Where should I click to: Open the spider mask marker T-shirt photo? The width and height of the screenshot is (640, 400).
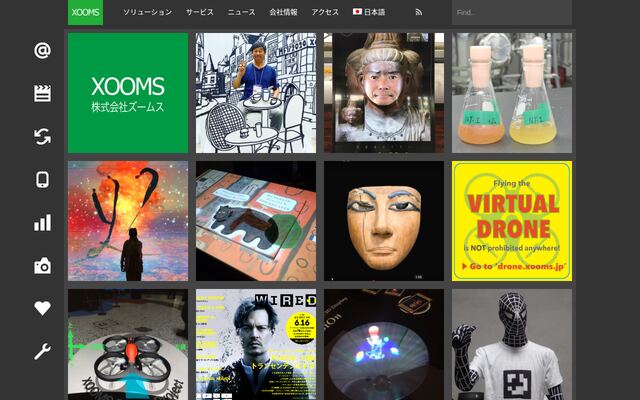512,344
